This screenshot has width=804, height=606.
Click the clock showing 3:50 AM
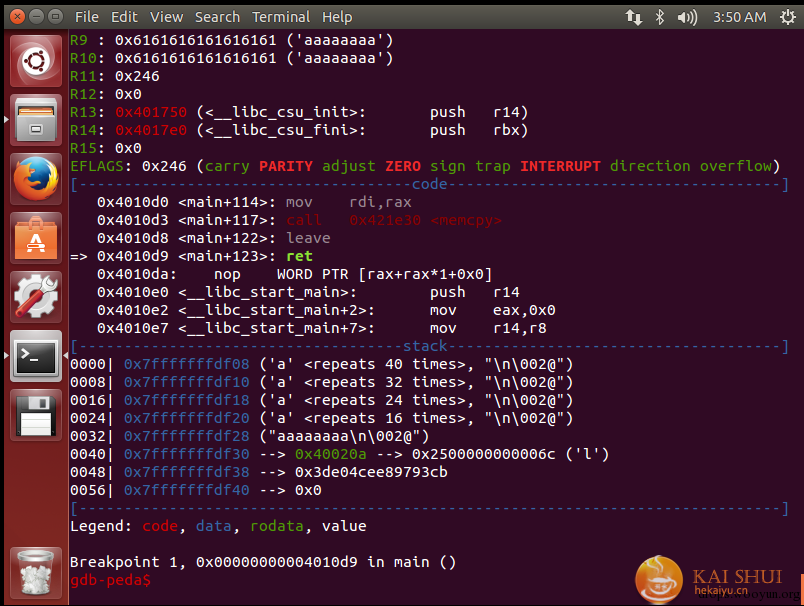(739, 17)
